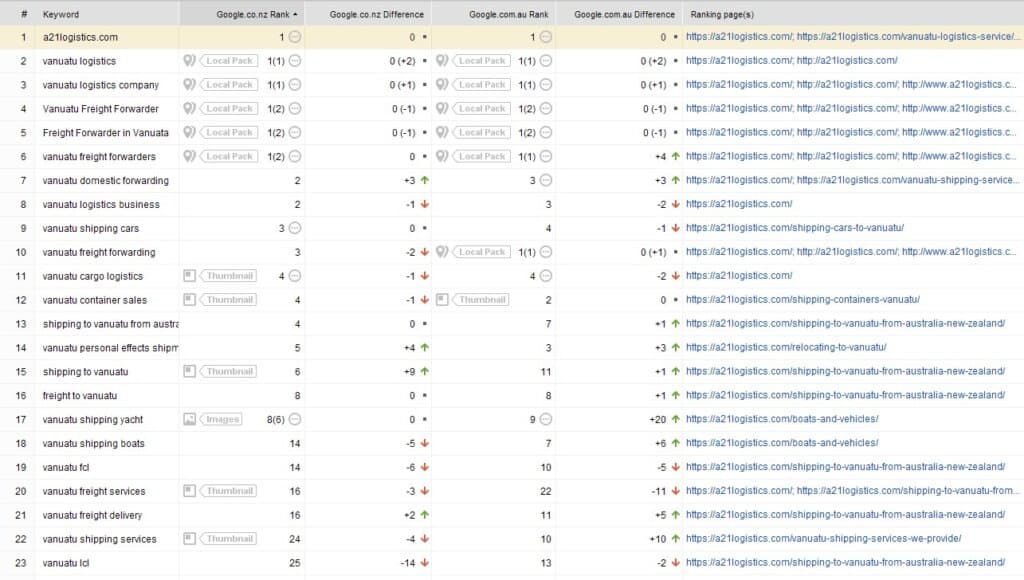Viewport: 1024px width, 580px height.
Task: Select keyword 'freight to vanuatu'
Action: 80,395
